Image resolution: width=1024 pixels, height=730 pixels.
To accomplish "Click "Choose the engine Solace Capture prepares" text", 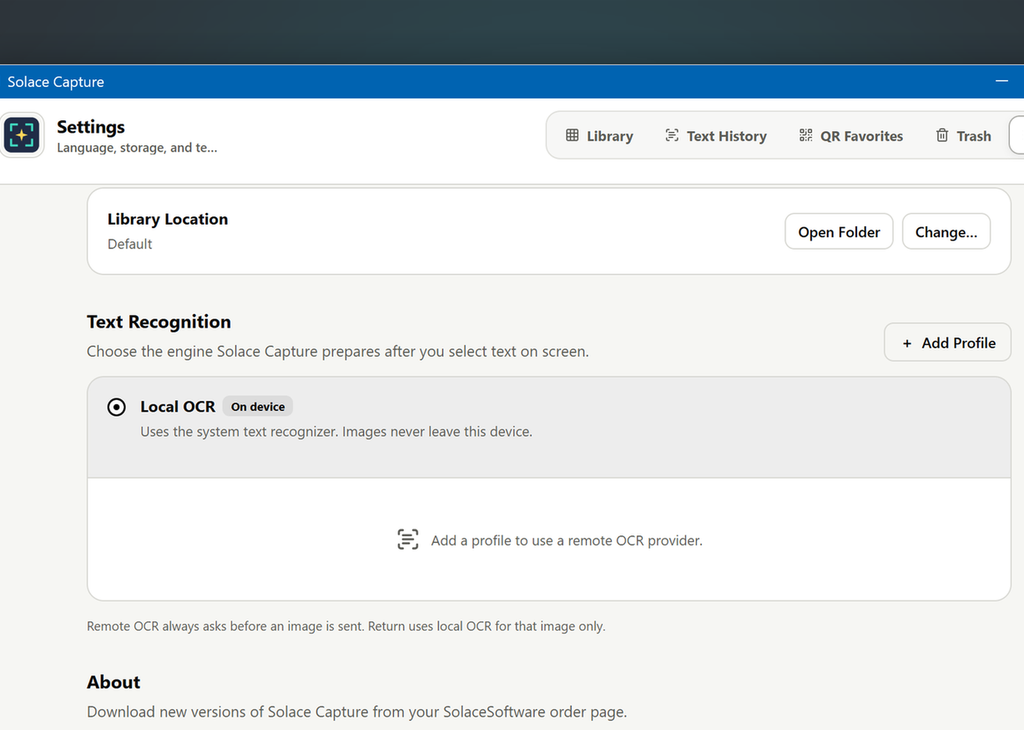I will pos(338,351).
